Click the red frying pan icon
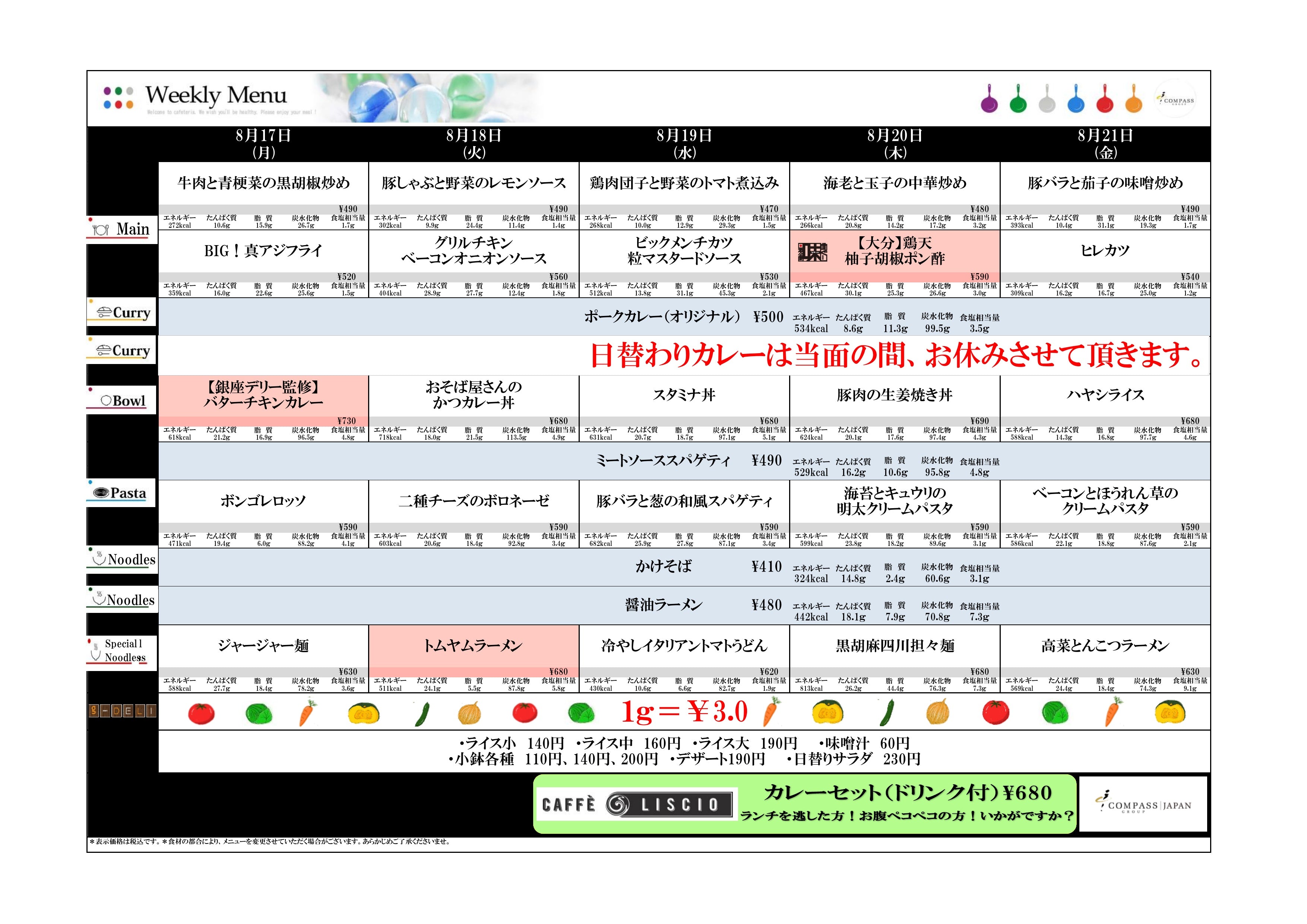1307x924 pixels. click(1104, 98)
